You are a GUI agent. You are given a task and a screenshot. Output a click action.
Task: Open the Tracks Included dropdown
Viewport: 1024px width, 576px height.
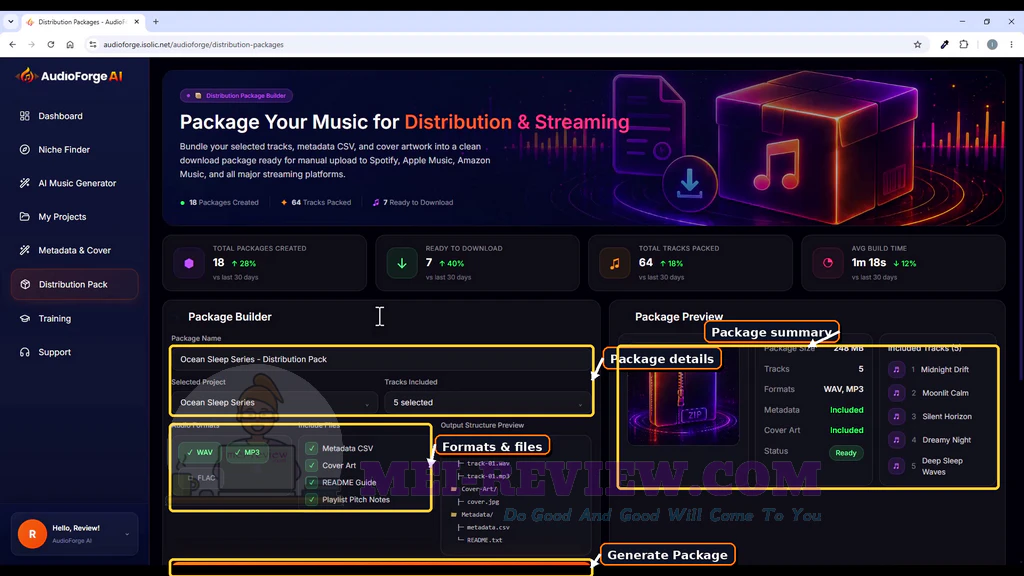click(x=487, y=402)
